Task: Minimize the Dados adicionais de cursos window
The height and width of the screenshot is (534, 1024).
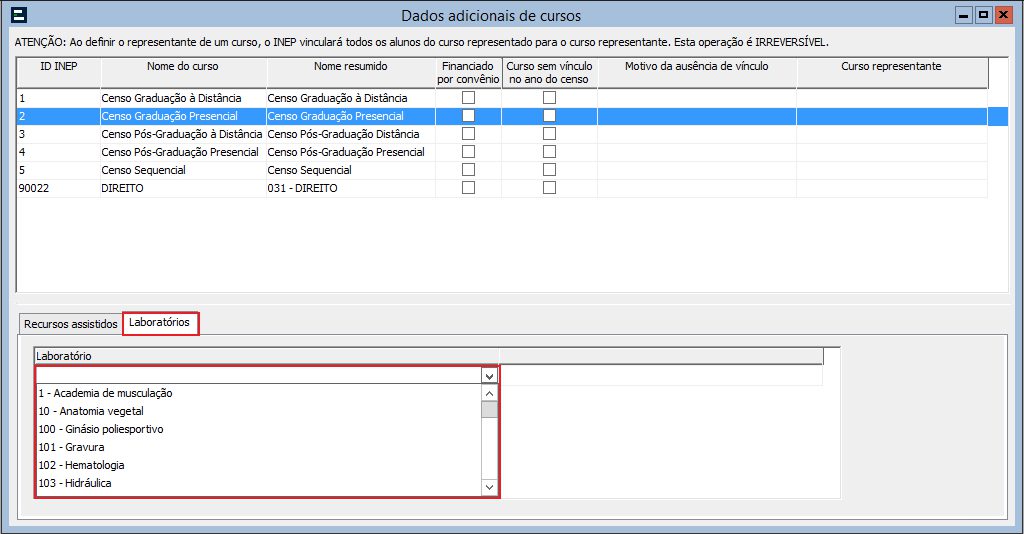Action: coord(964,15)
